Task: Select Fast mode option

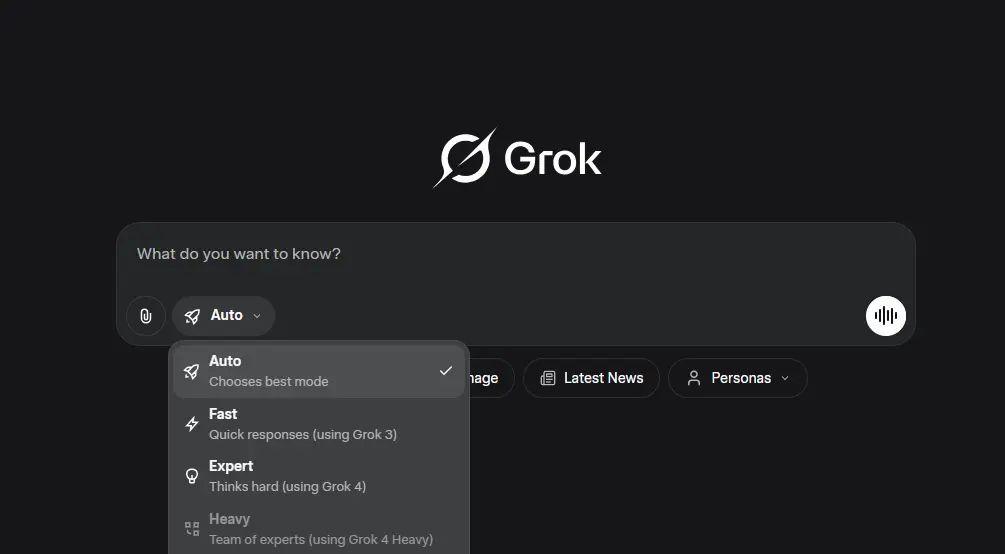Action: coord(319,424)
